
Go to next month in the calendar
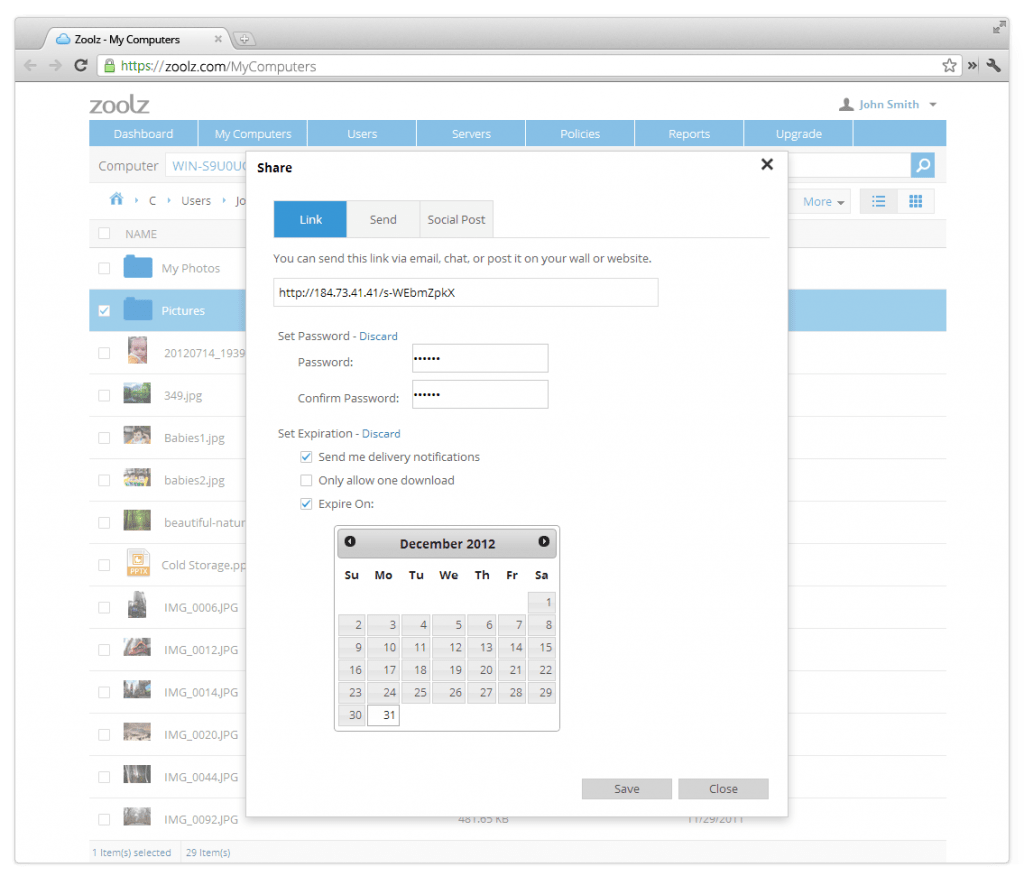(x=543, y=542)
